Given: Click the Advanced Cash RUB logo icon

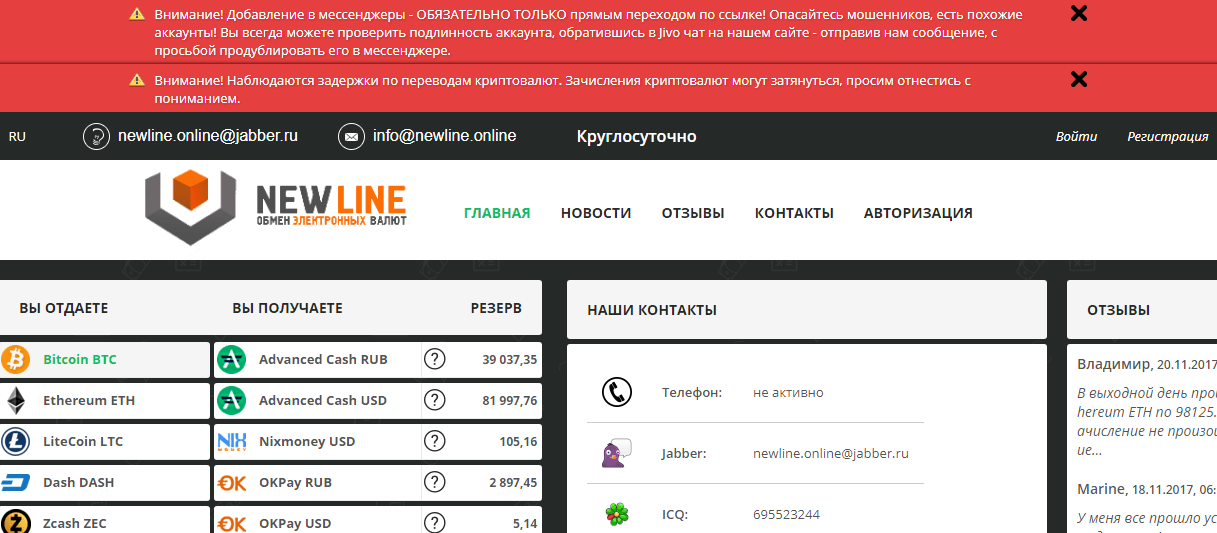Looking at the screenshot, I should pos(232,359).
